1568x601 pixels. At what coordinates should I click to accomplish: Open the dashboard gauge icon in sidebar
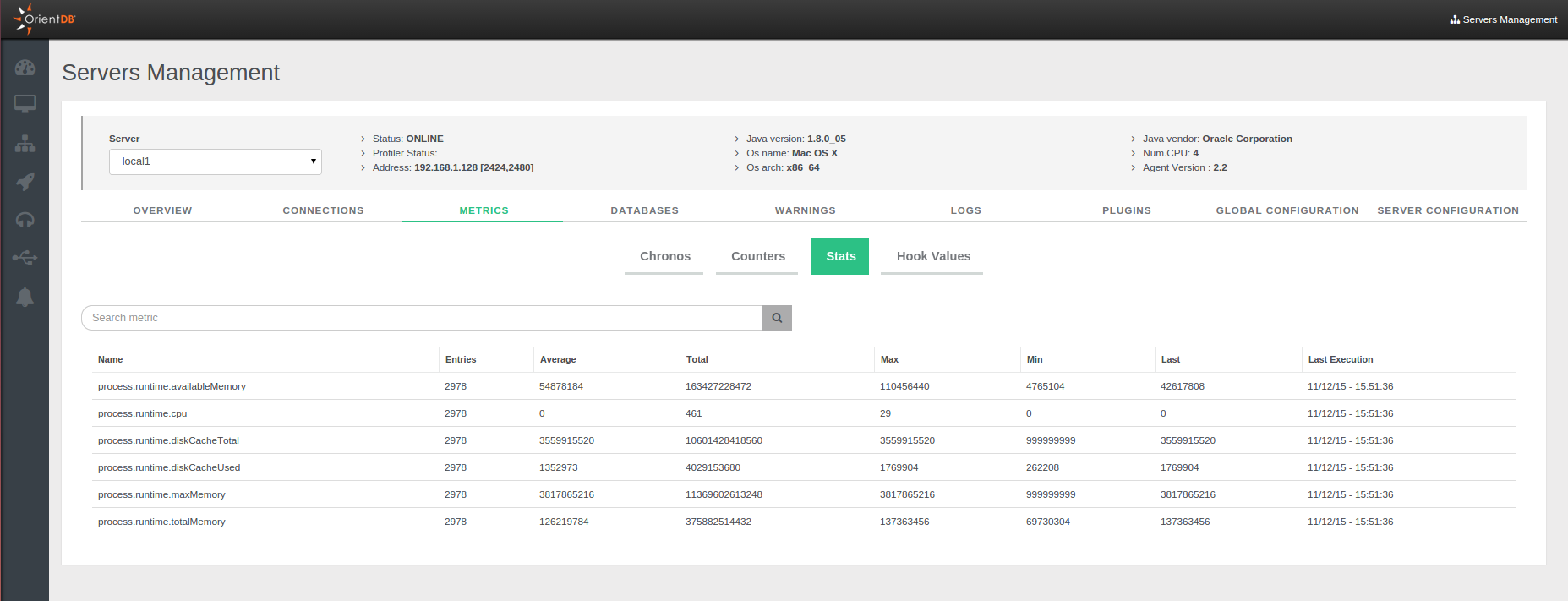click(x=25, y=68)
